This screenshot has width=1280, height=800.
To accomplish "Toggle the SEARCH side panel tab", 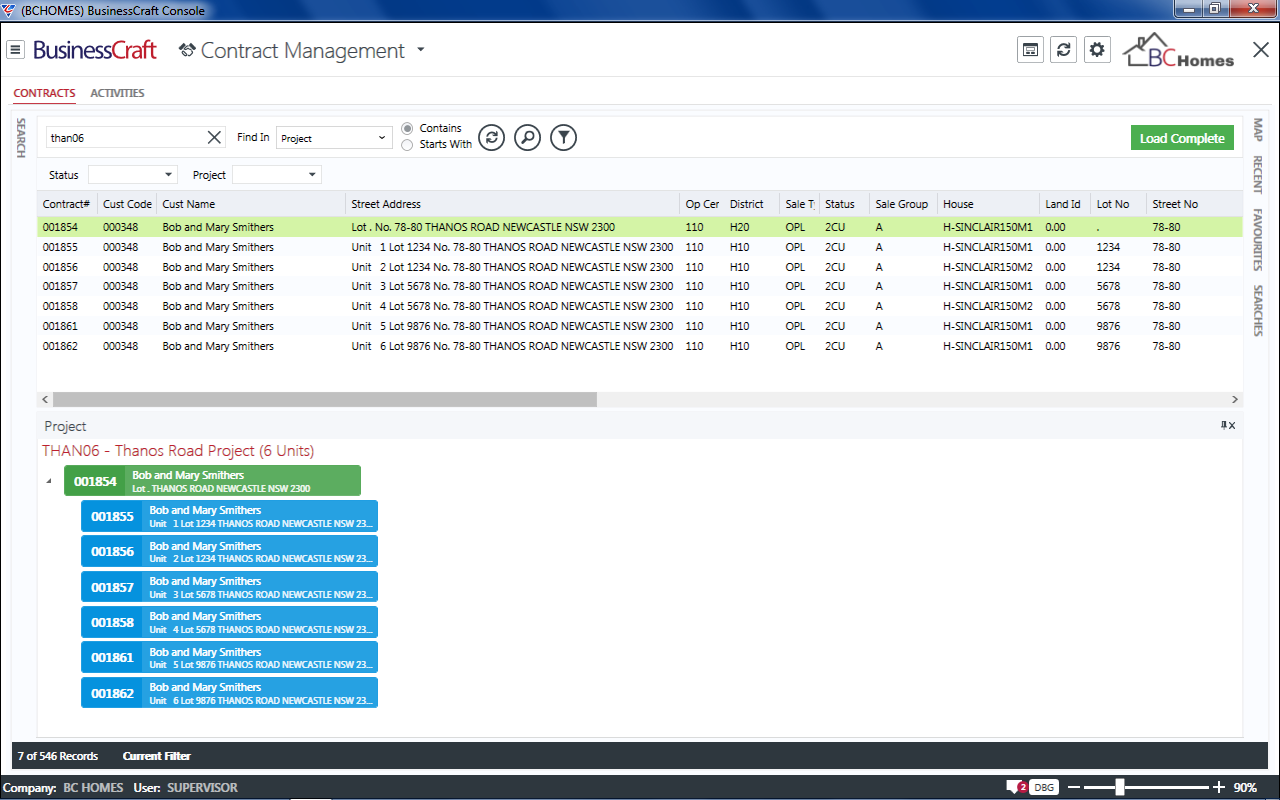I will pos(20,138).
